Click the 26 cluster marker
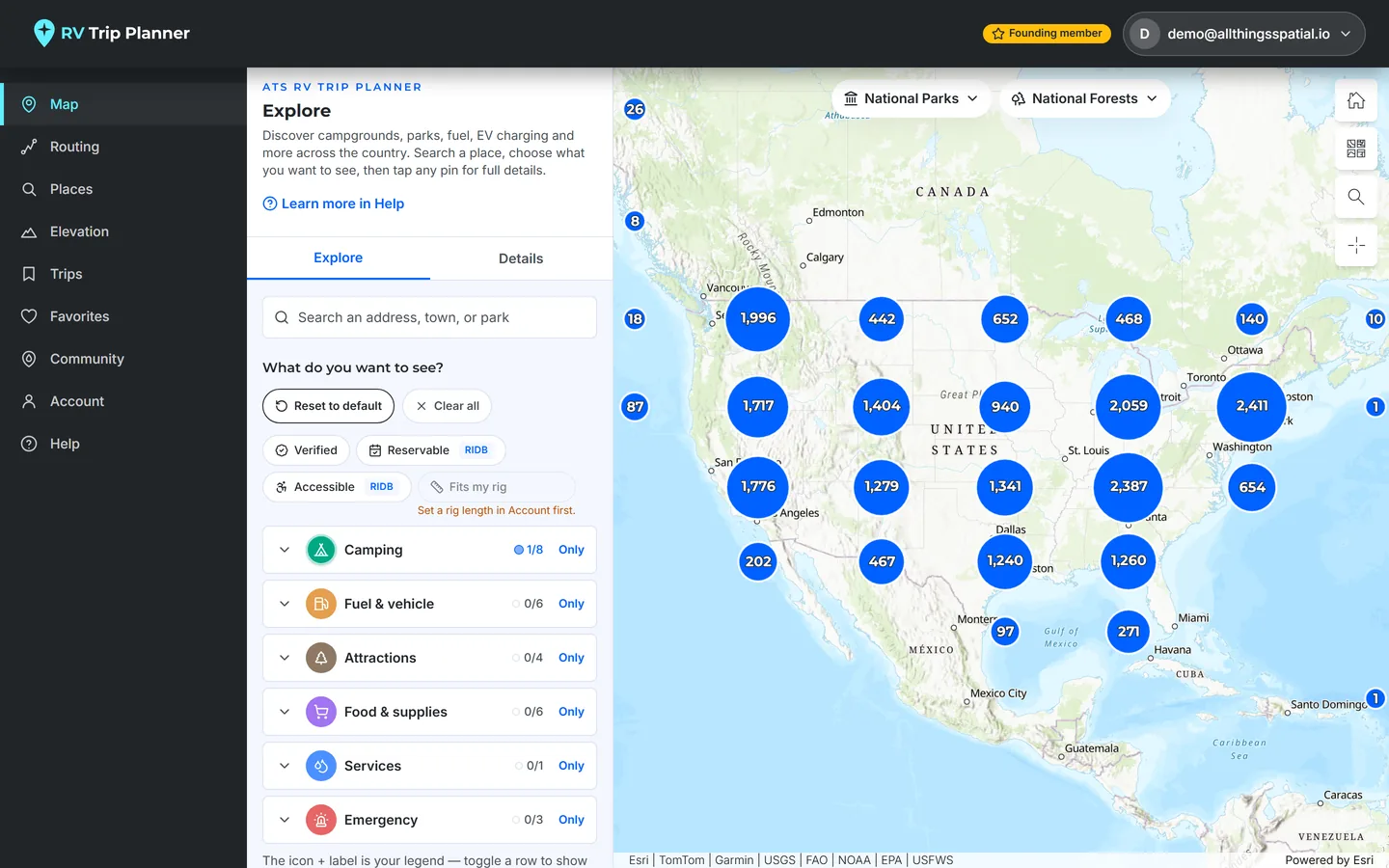The image size is (1389, 868). (x=635, y=109)
